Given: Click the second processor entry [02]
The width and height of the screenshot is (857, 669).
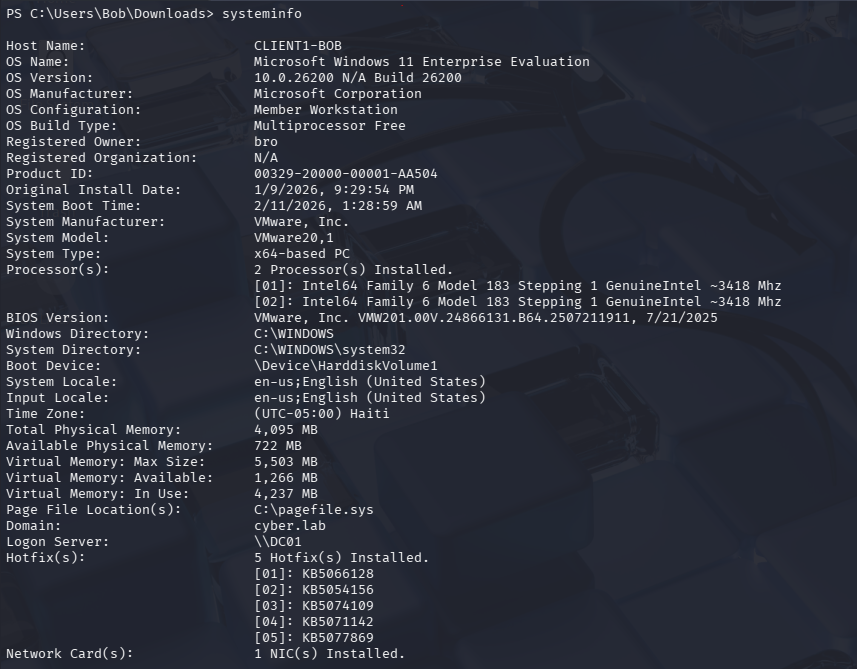Looking at the screenshot, I should [517, 302].
